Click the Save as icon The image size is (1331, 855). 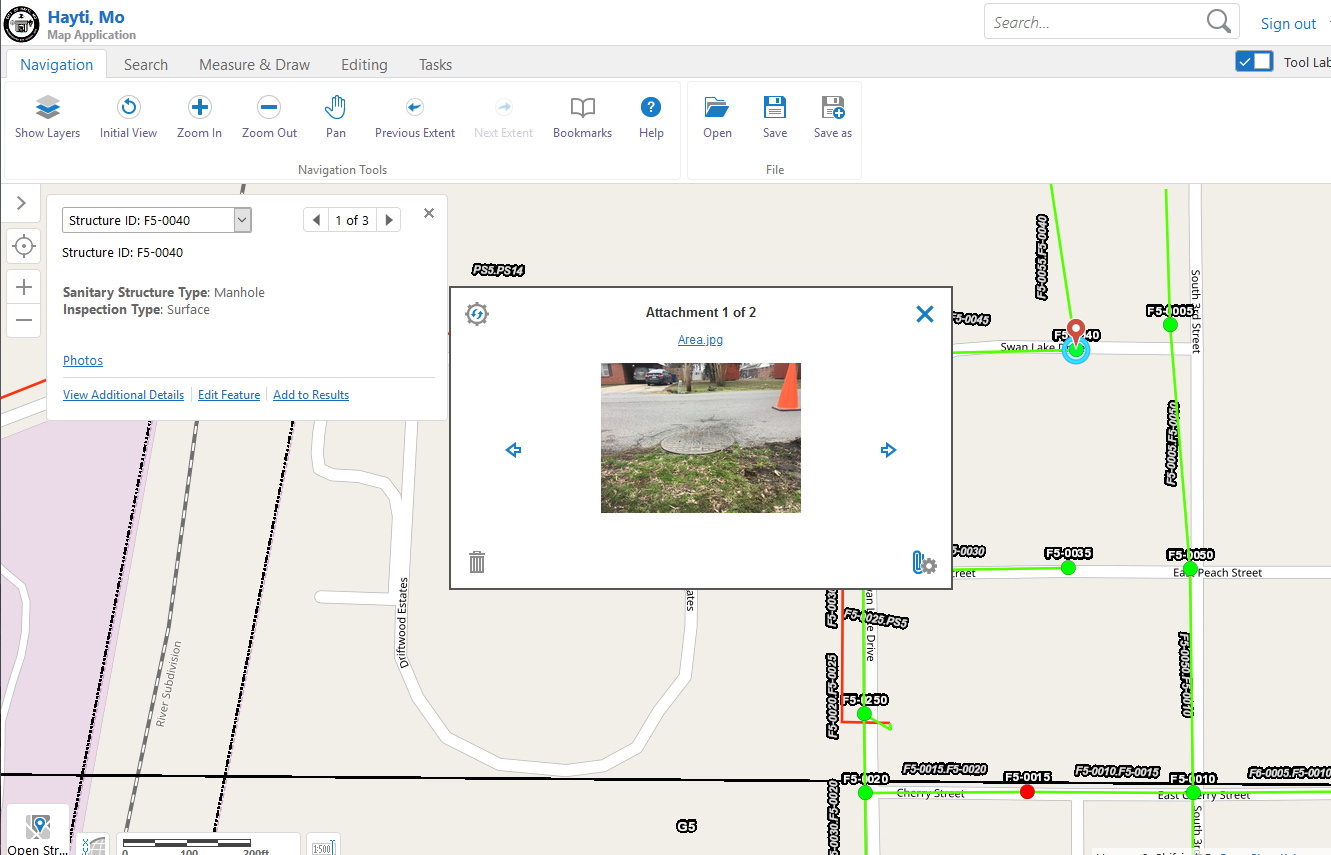832,108
